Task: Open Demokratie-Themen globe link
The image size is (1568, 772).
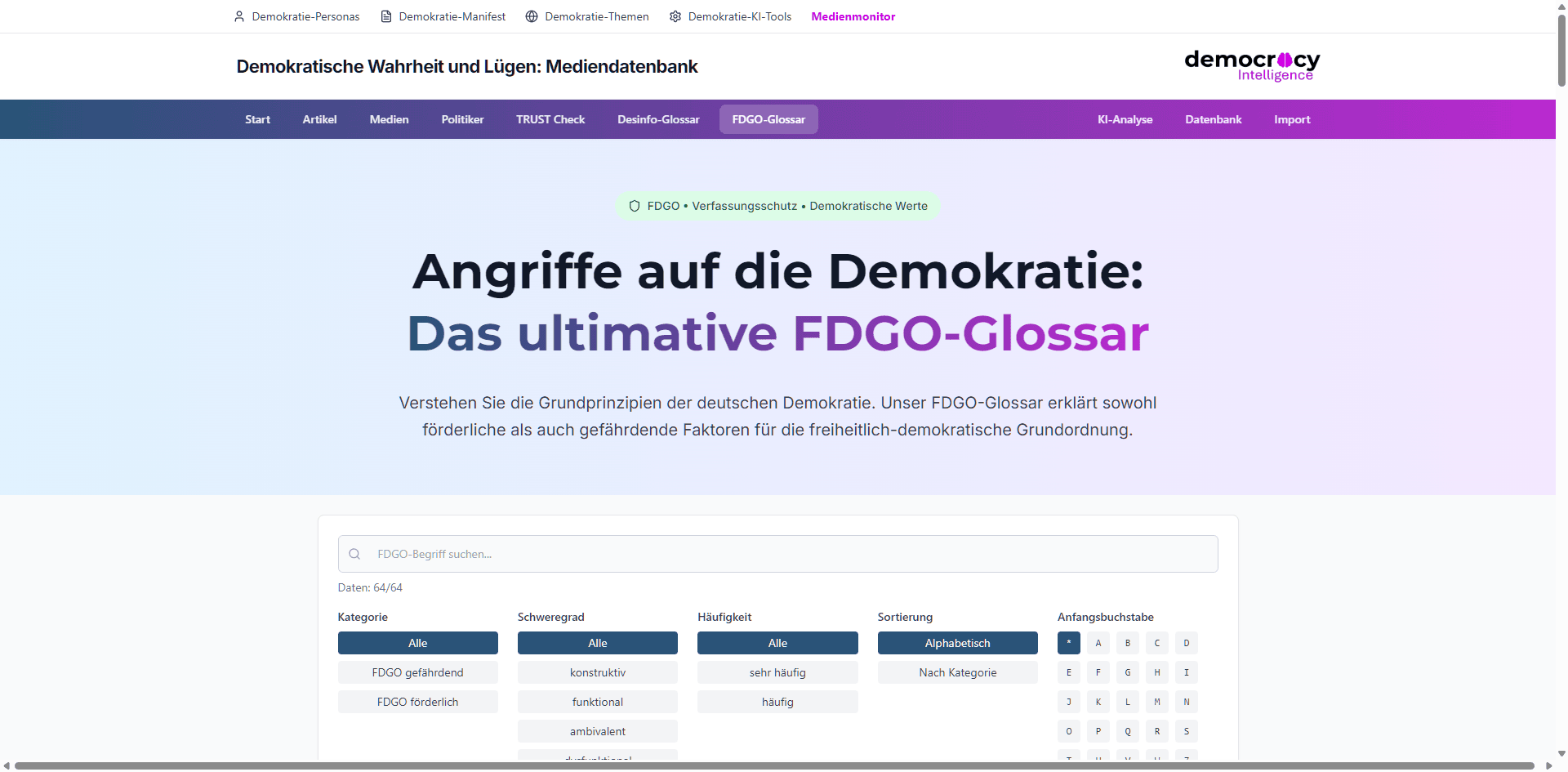Action: [x=587, y=16]
